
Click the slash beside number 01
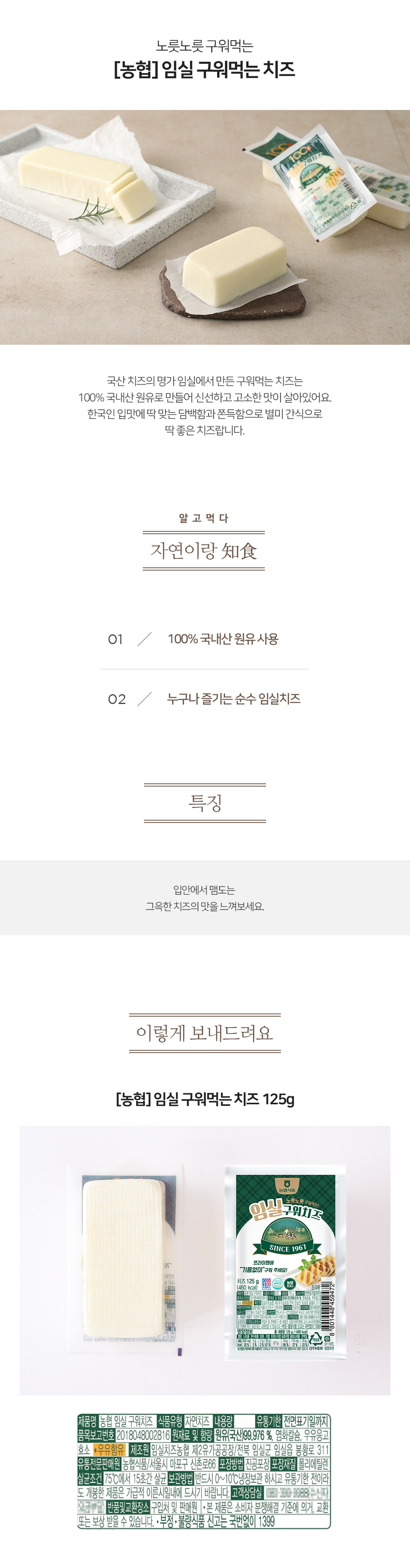click(x=145, y=639)
